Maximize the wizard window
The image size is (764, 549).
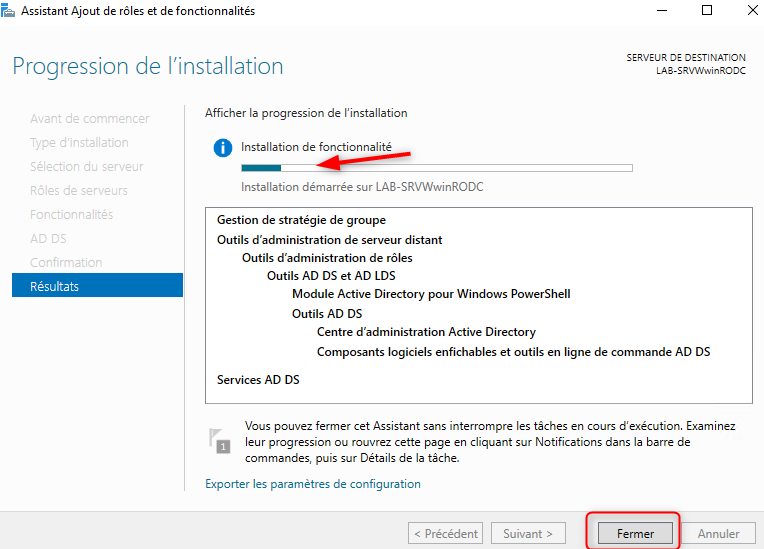click(707, 11)
